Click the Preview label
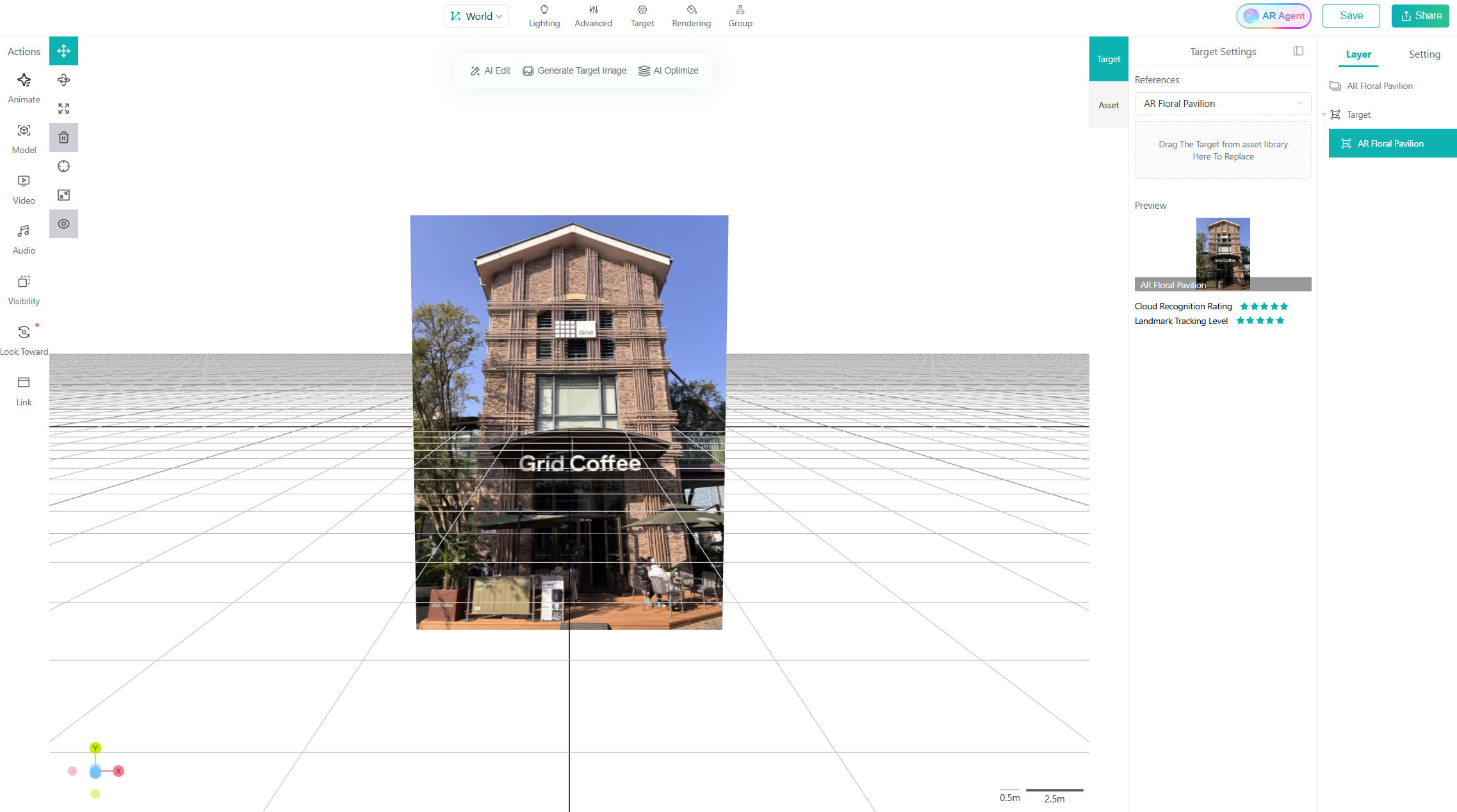This screenshot has width=1457, height=812. (1150, 206)
